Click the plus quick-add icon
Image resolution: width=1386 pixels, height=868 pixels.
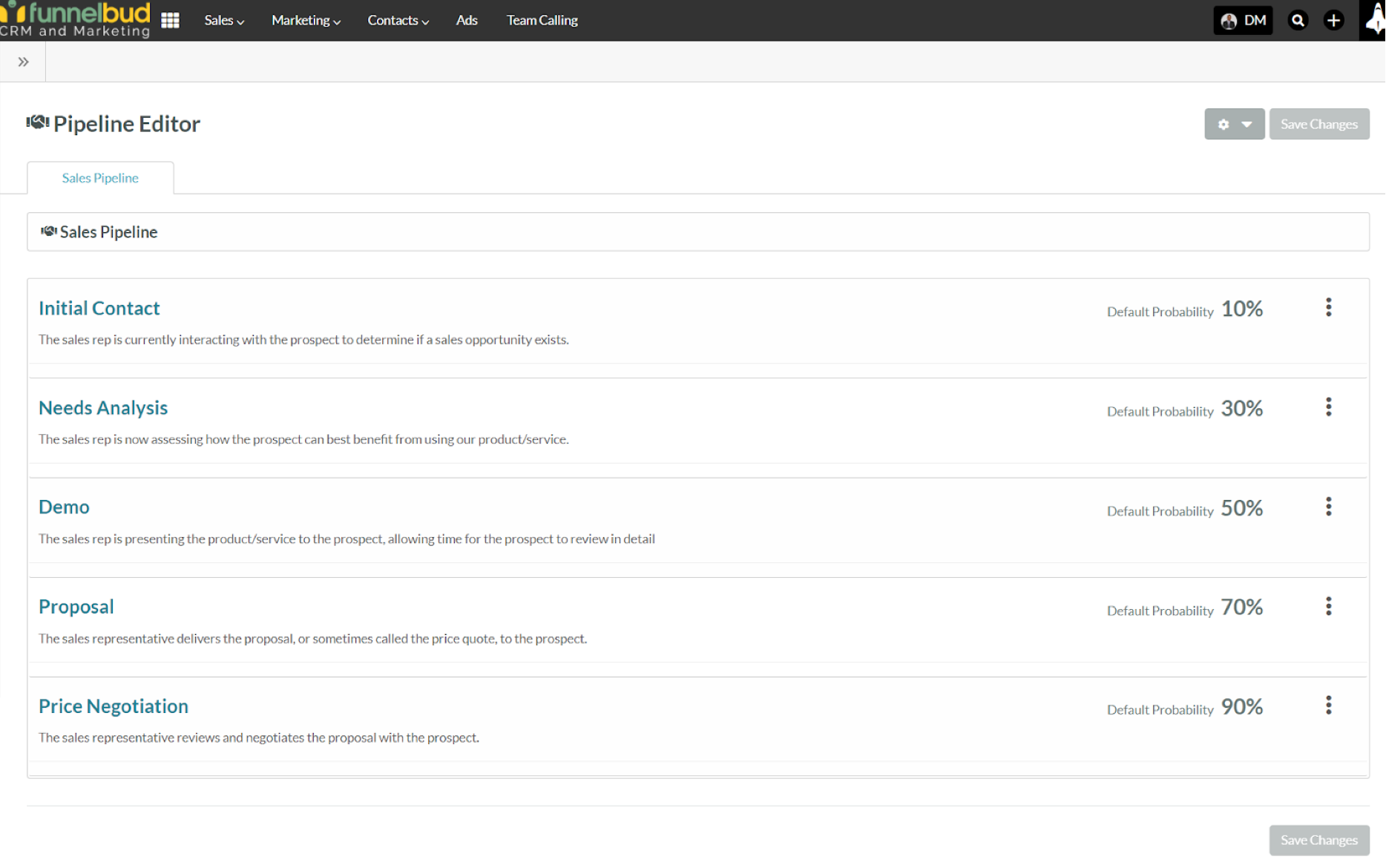tap(1333, 20)
